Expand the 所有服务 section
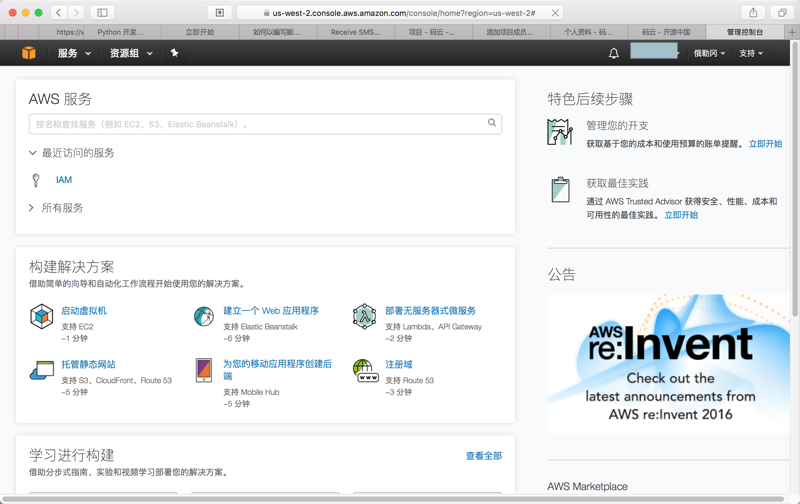 [x=56, y=208]
